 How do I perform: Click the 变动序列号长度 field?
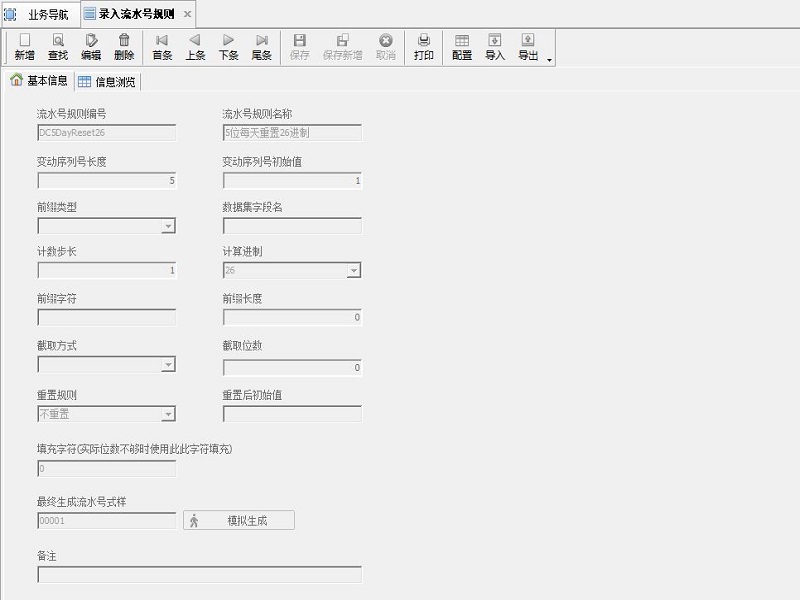107,181
